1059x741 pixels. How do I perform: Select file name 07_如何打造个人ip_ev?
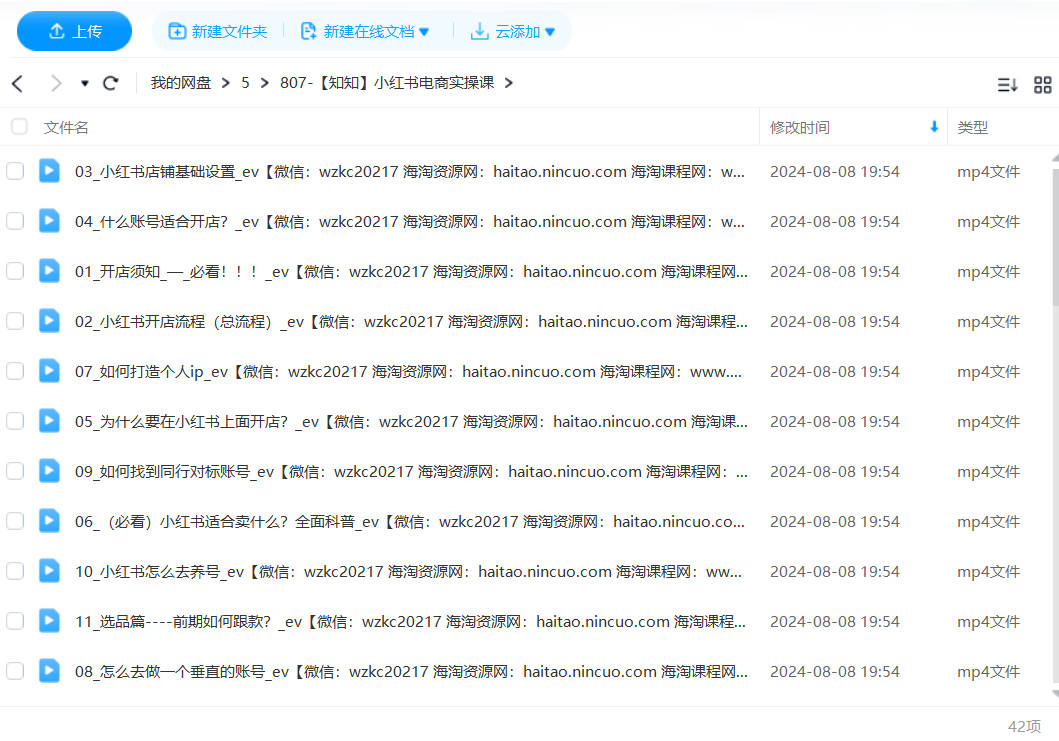408,372
